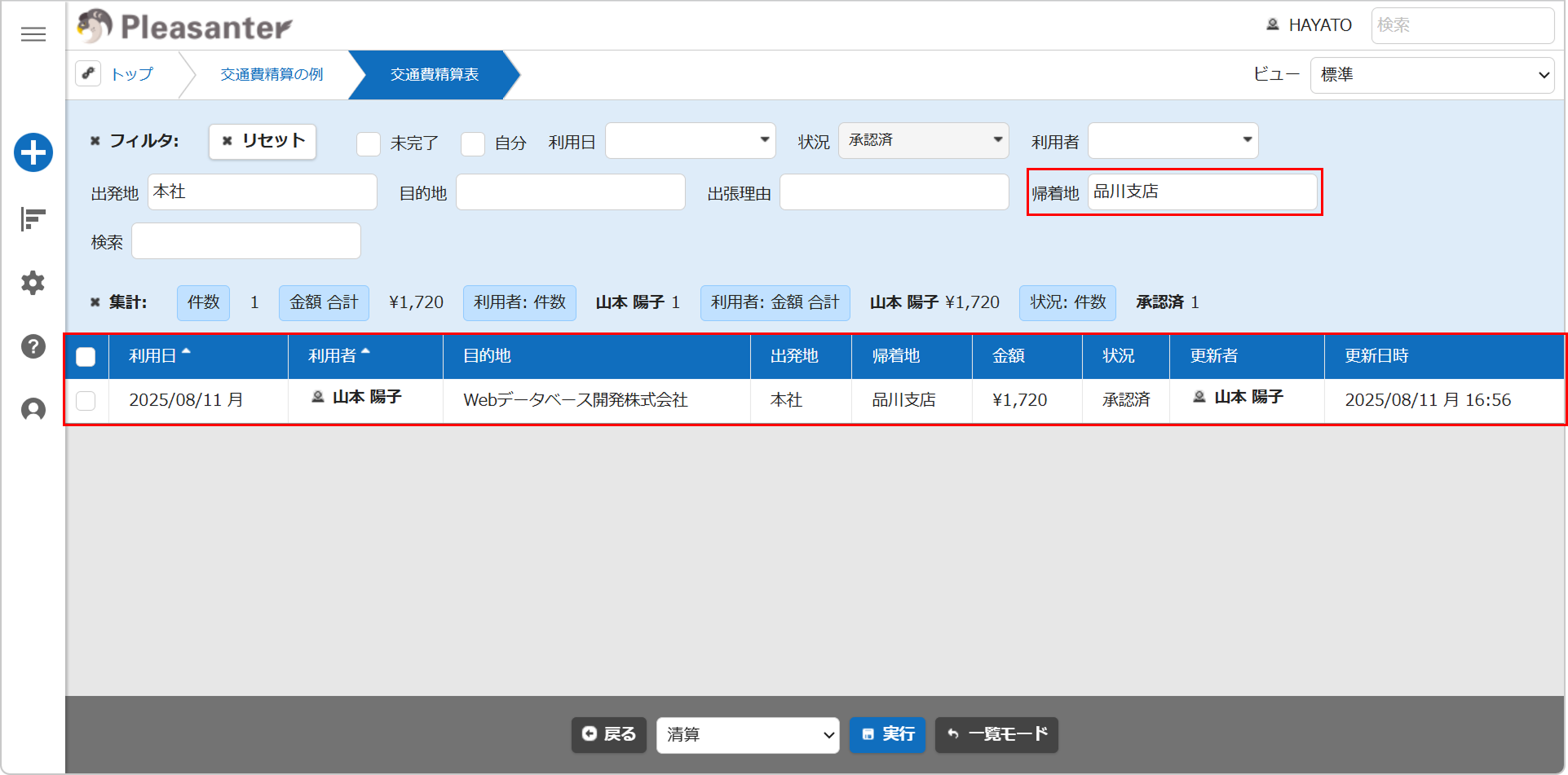Click the Pleasanter logo
This screenshot has height=775, width=1568.
[x=184, y=26]
